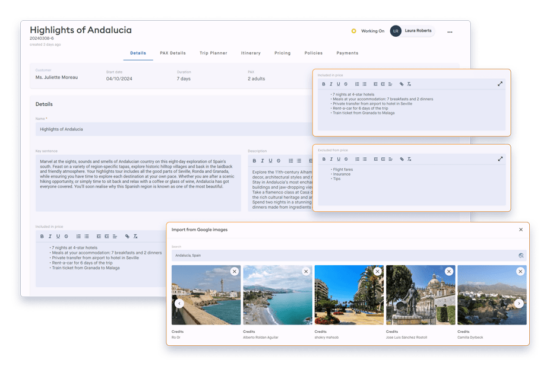Apply bold in the Excluded from price card
Viewport: 550px width, 366px height.
(324, 159)
